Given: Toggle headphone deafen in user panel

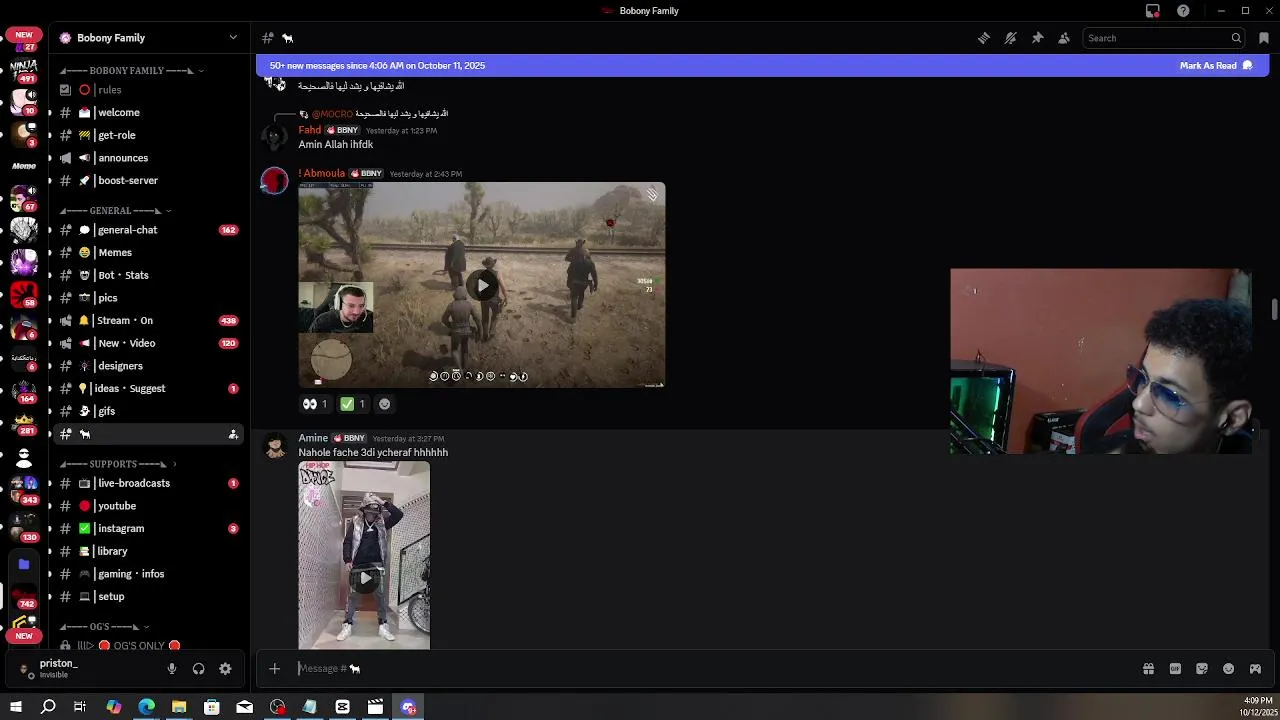Looking at the screenshot, I should click(198, 669).
